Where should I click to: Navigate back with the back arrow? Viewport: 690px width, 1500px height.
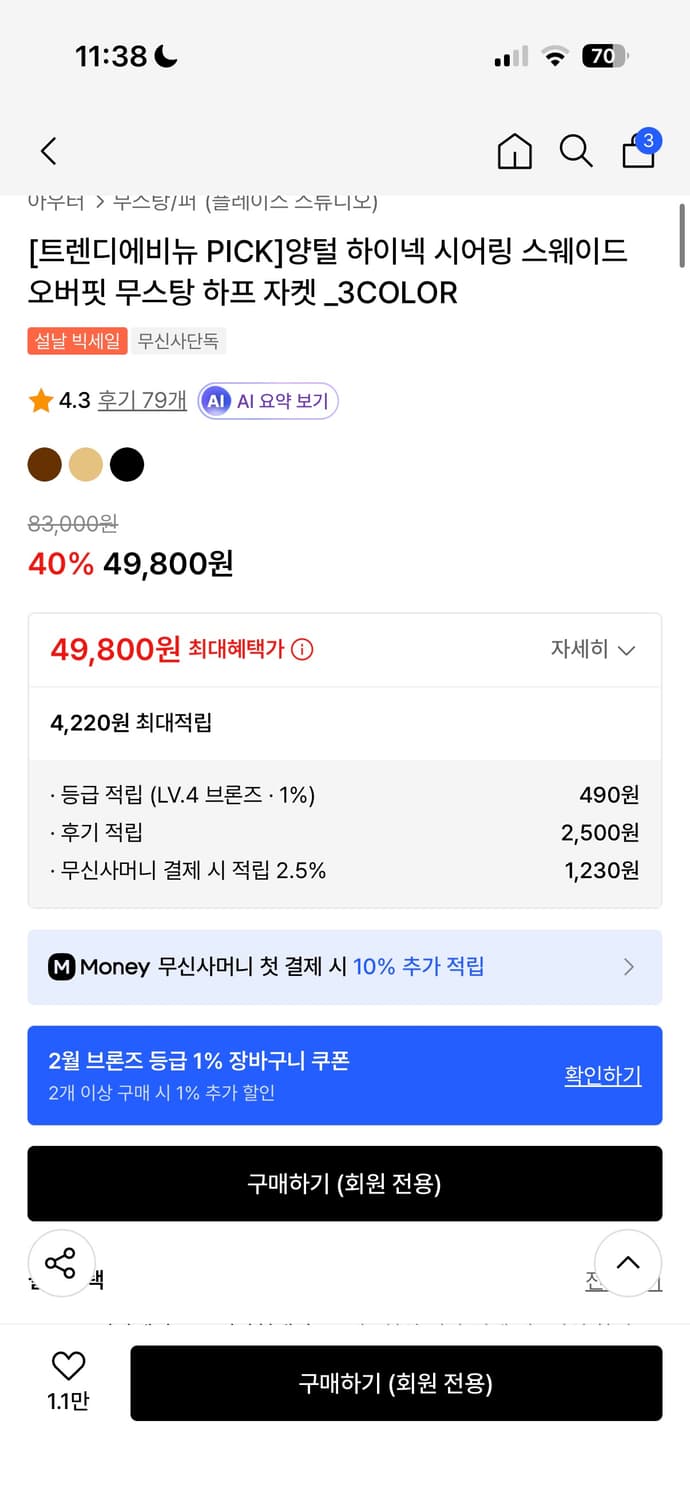47,151
